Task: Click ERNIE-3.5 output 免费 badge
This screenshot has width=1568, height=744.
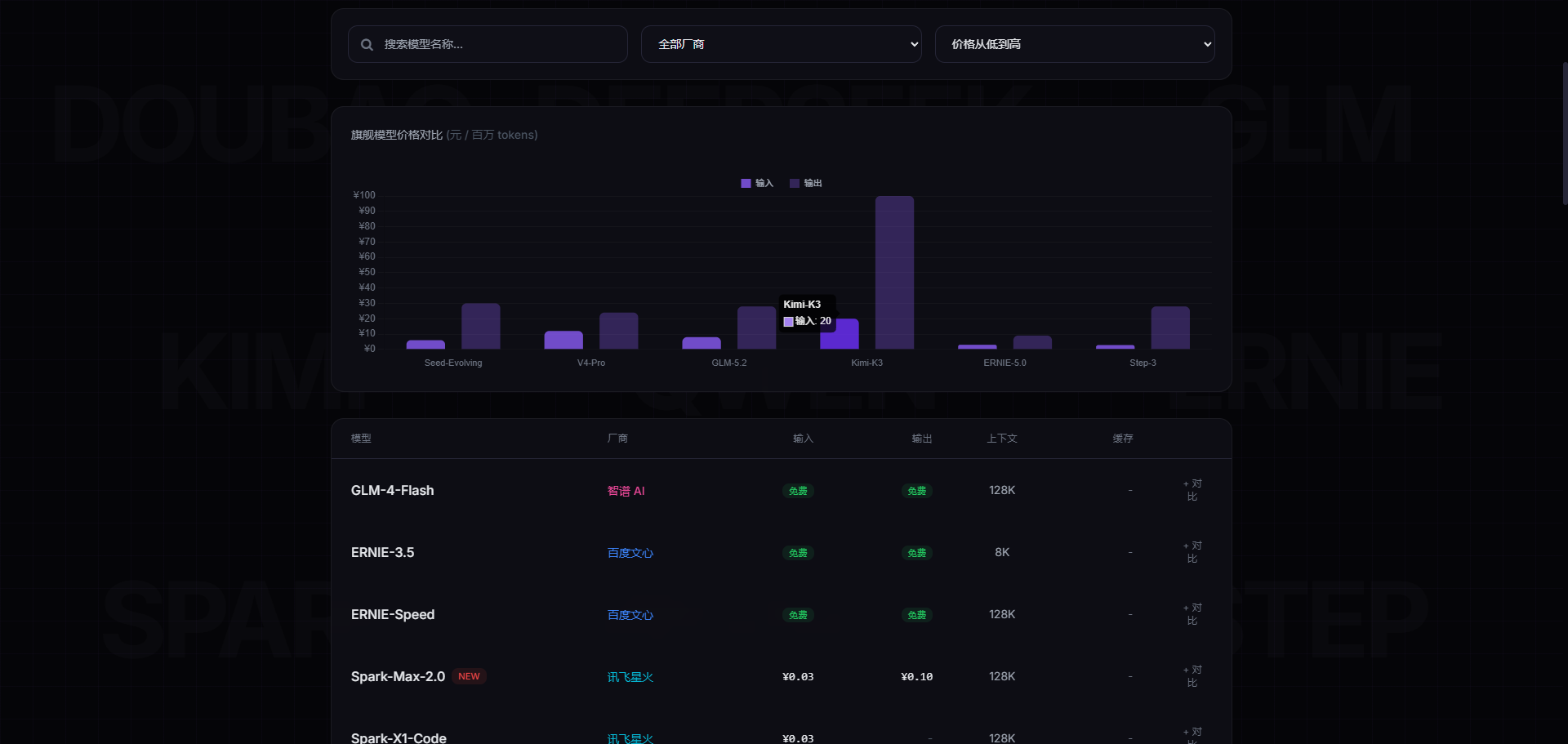Action: (x=917, y=553)
